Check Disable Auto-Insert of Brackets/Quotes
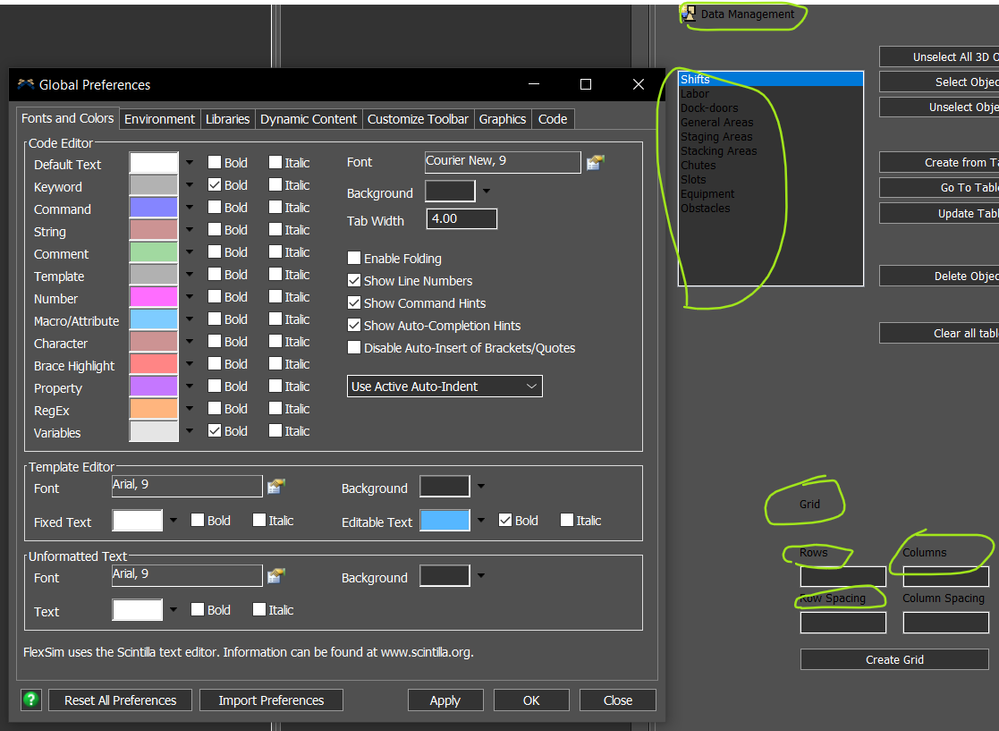 354,347
